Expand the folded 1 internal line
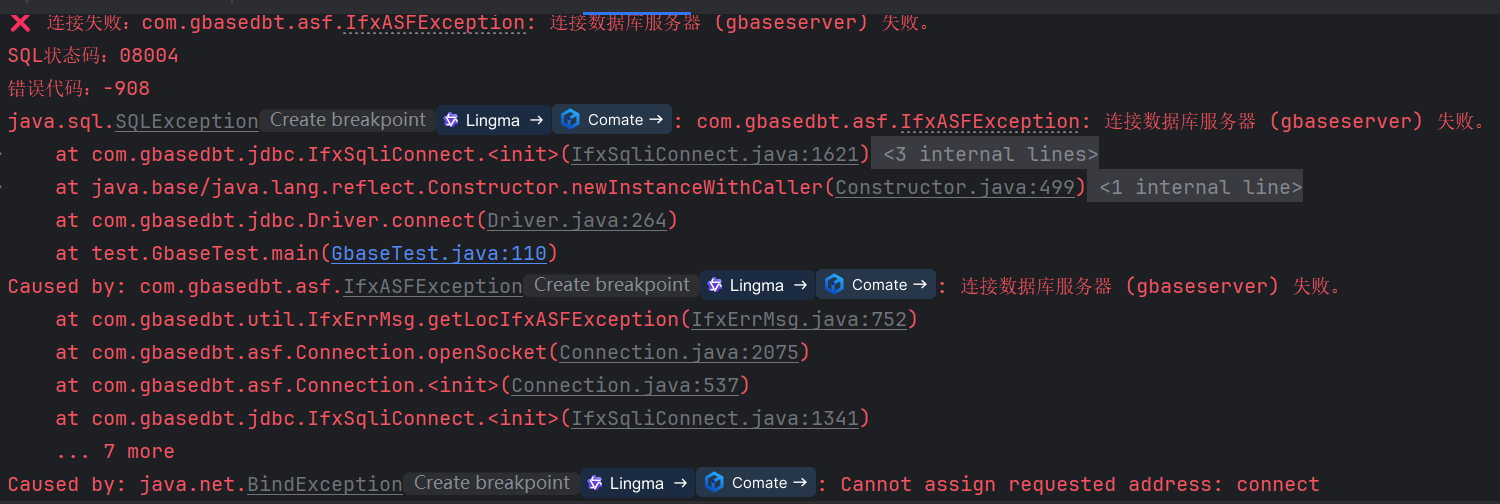The width and height of the screenshot is (1500, 504). point(1195,187)
